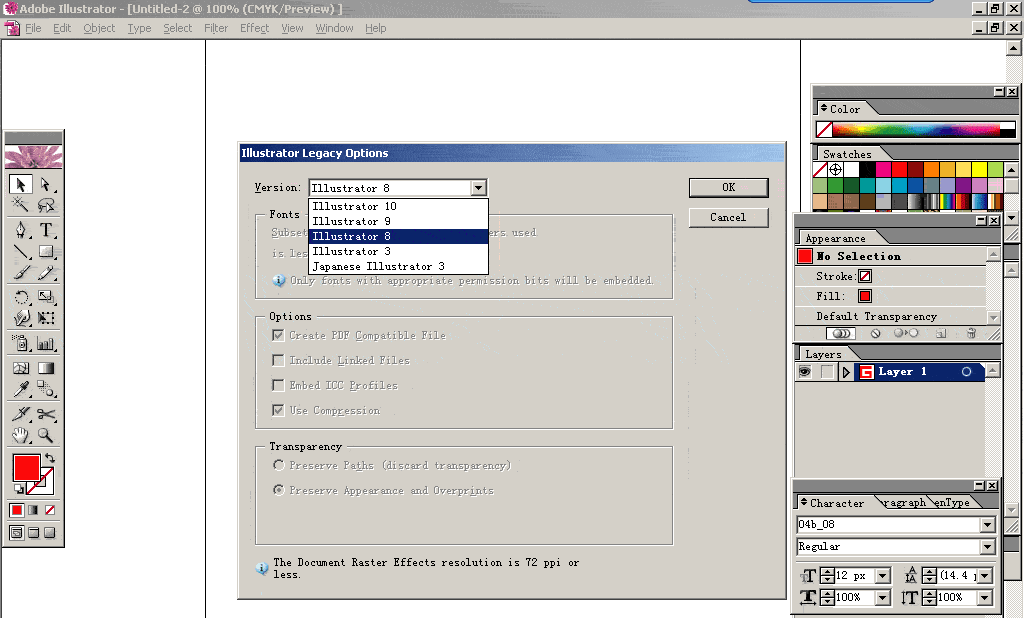Select the Pencil tool
Image resolution: width=1024 pixels, height=618 pixels.
(46, 272)
